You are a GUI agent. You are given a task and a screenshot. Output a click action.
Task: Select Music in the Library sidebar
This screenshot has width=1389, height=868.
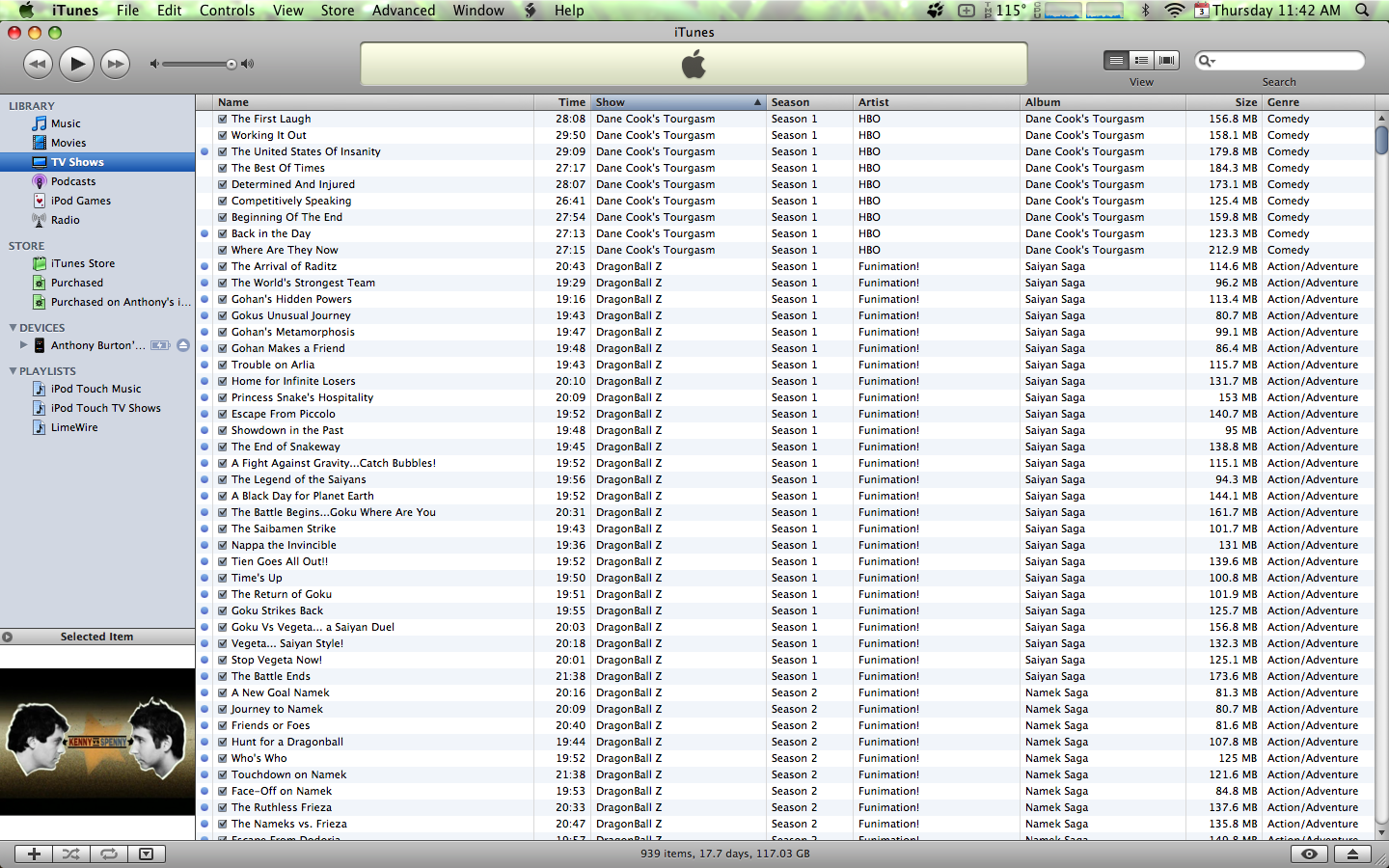97,123
